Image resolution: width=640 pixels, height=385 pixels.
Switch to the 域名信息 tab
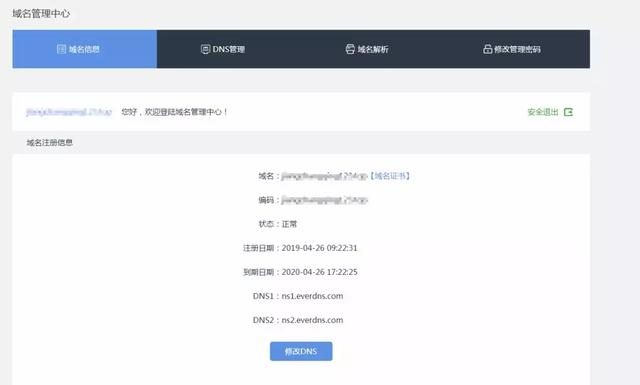click(84, 49)
